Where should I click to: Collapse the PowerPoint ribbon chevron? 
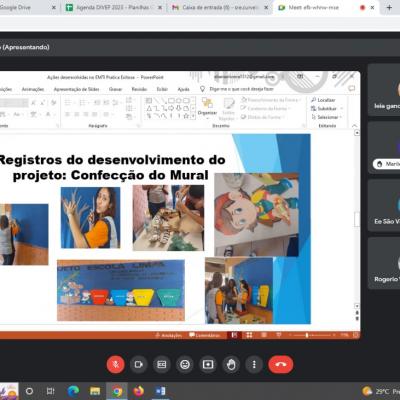point(354,126)
